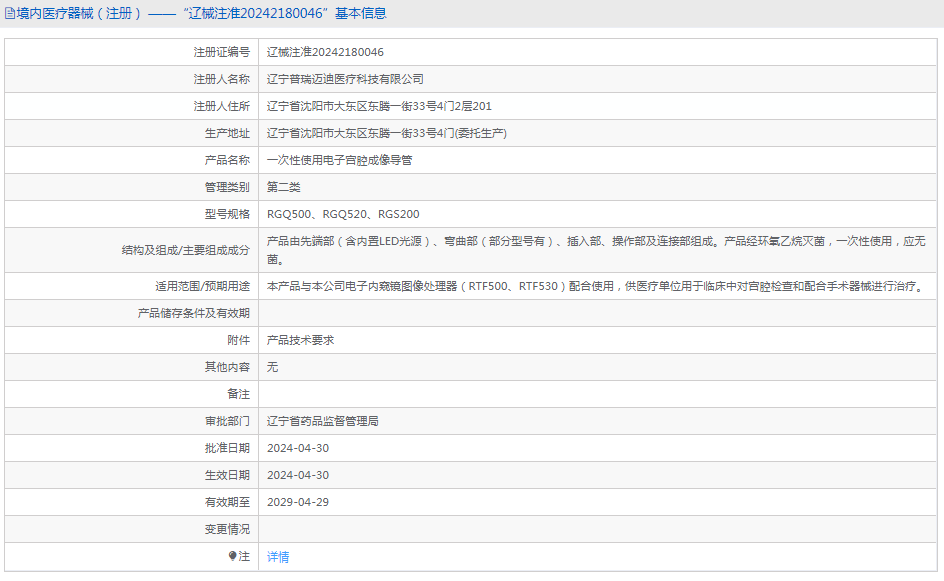This screenshot has width=944, height=581.
Task: Select the 注册人名称 label
Action: (222, 79)
